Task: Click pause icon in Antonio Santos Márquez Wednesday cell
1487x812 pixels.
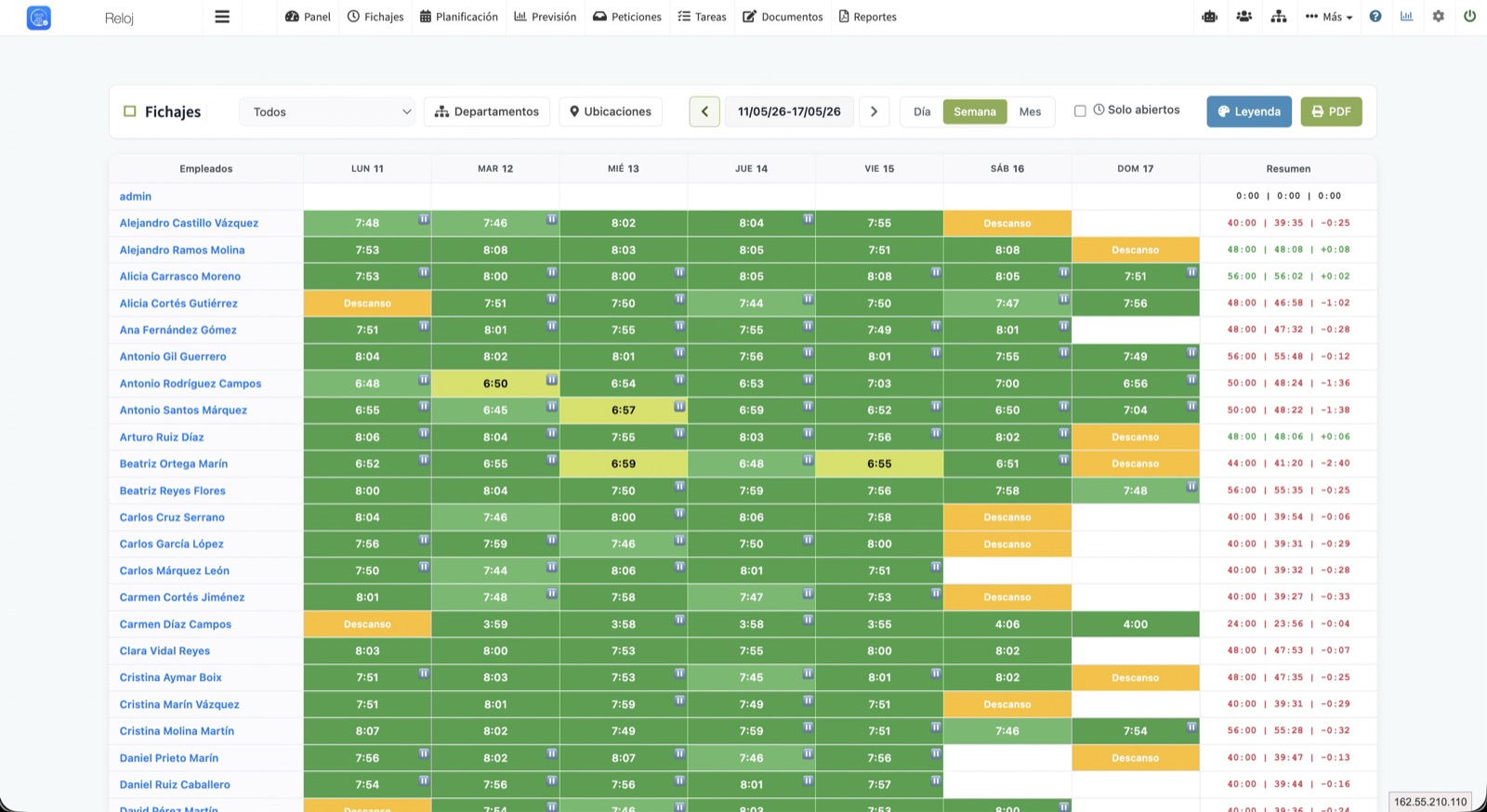Action: (680, 406)
